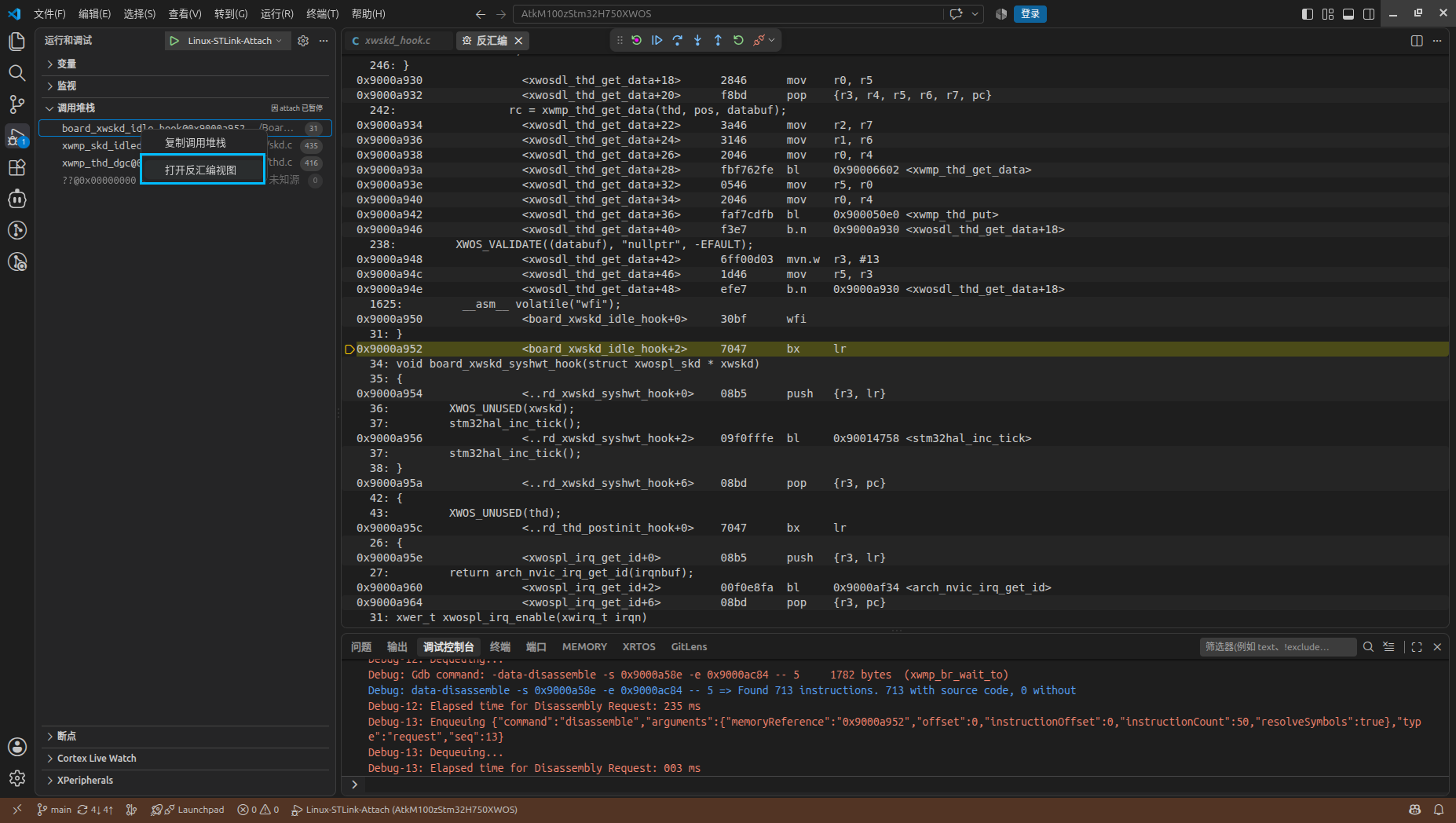
Task: Open Run and Debug view icon
Action: pos(16,137)
